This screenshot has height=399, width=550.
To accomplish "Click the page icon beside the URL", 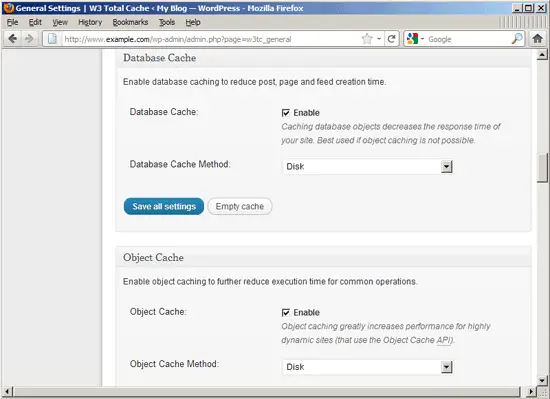I will point(52,39).
